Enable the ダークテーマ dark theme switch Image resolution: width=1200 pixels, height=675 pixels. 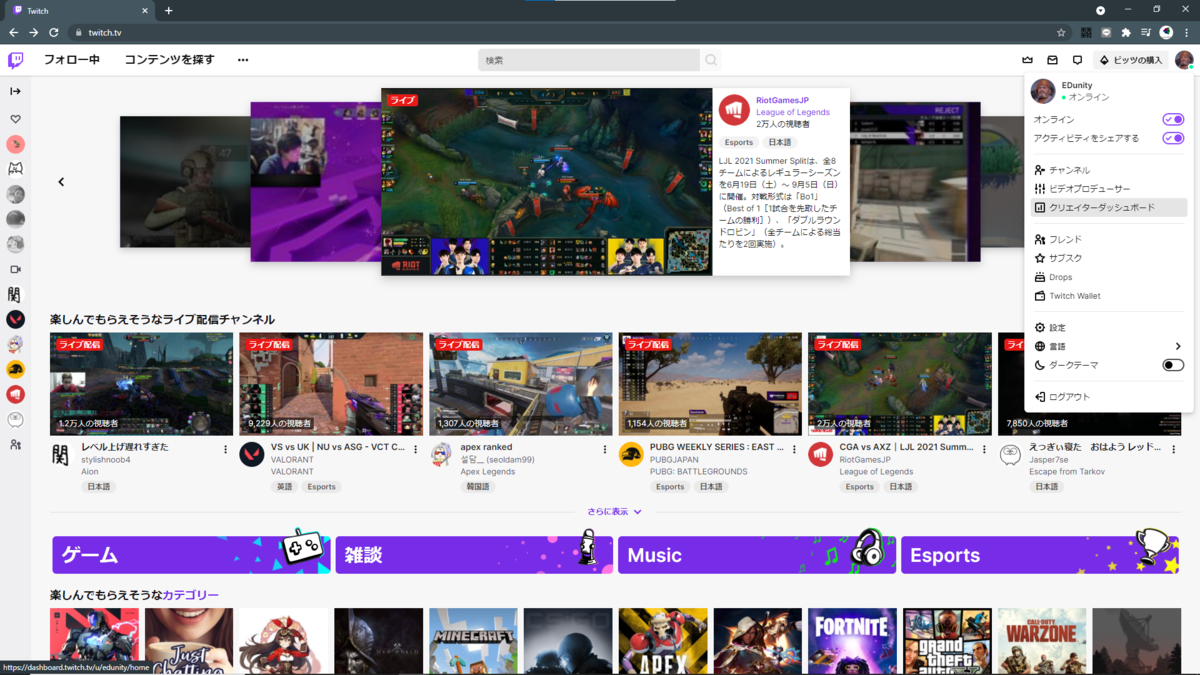1173,365
